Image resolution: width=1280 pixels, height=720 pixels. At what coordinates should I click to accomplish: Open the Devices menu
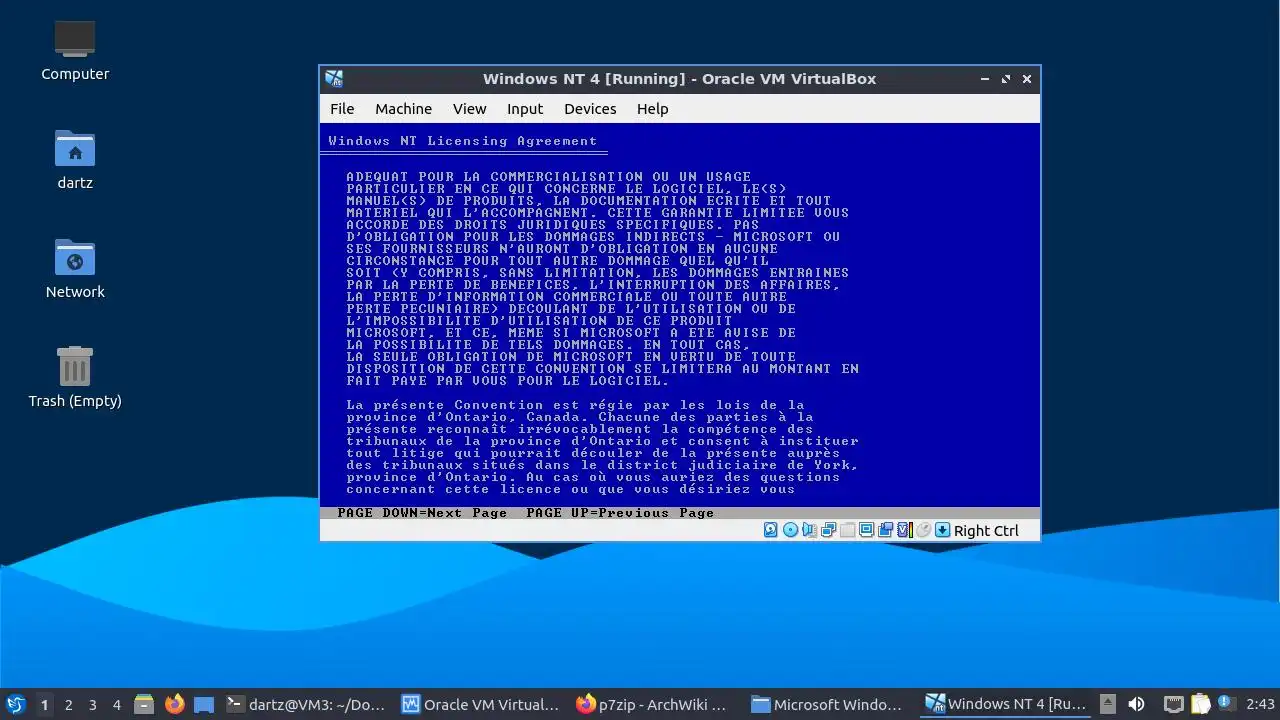coord(590,109)
